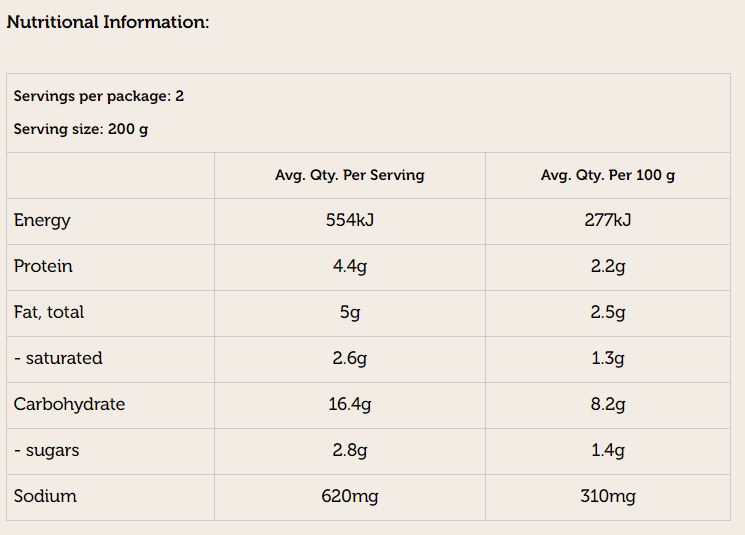Image resolution: width=745 pixels, height=535 pixels.
Task: Select the Avg. Qty. Per Serving header
Action: 349,175
